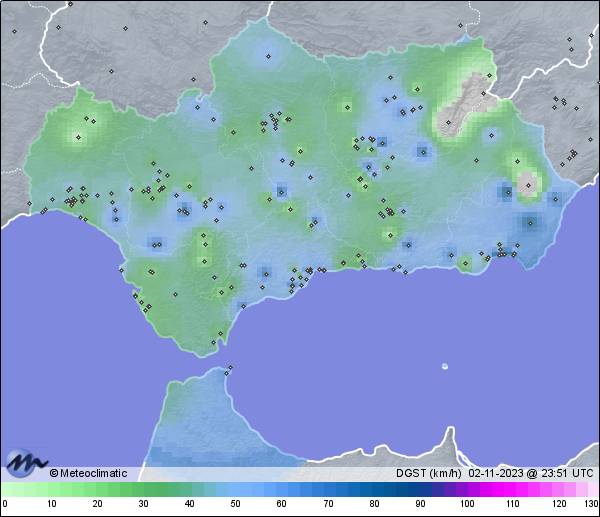600x517 pixels.
Task: Click the 50 label on the wind scale
Action: pos(235,504)
